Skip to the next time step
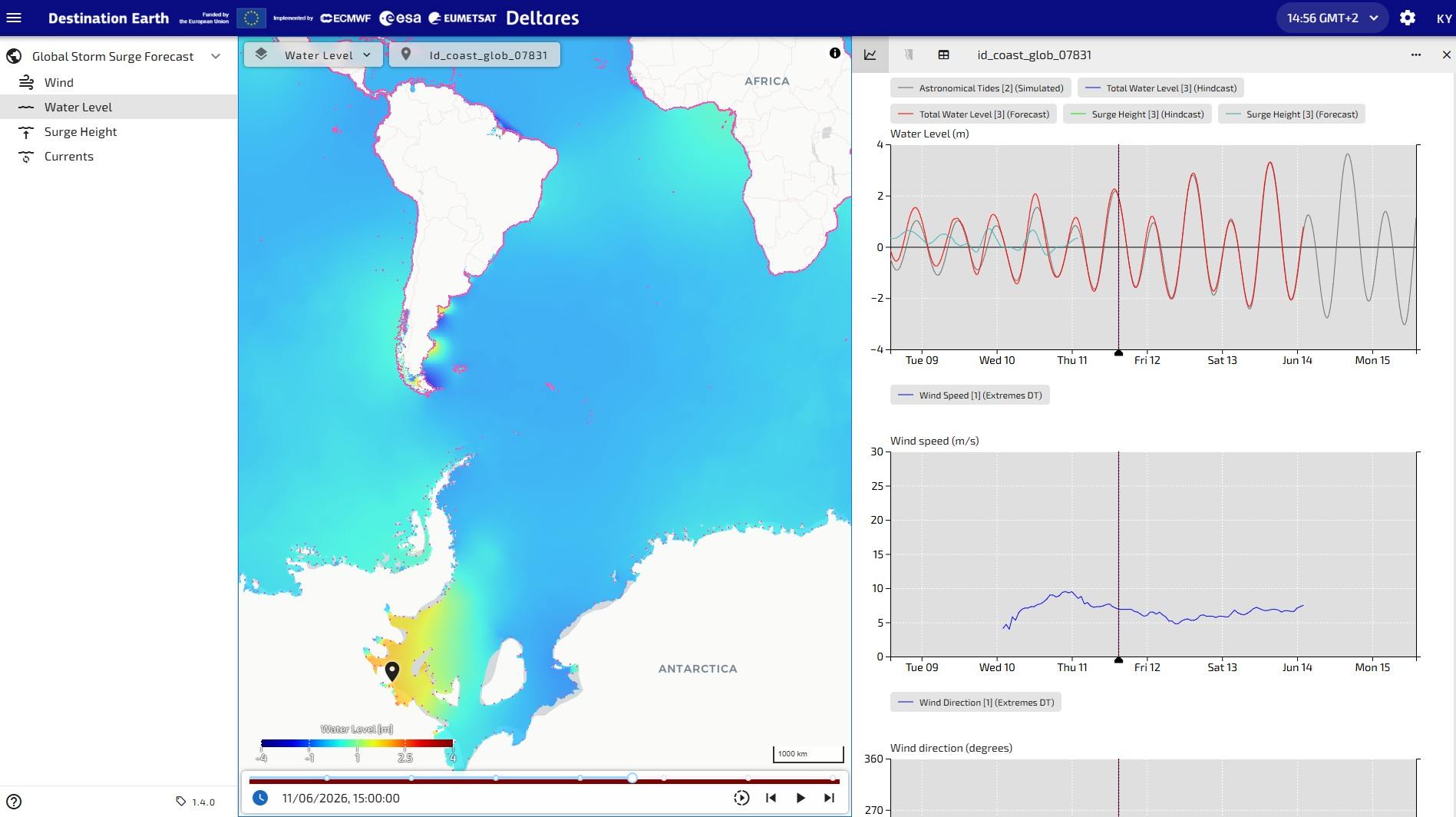The height and width of the screenshot is (817, 1456). (829, 798)
